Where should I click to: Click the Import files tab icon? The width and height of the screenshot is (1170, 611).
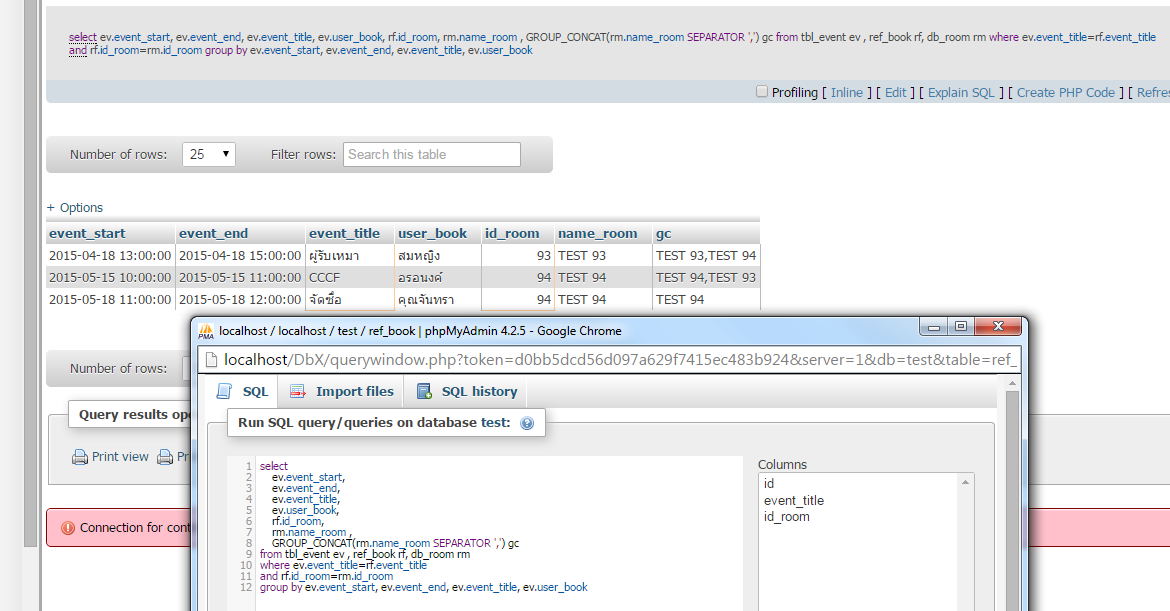pos(297,392)
